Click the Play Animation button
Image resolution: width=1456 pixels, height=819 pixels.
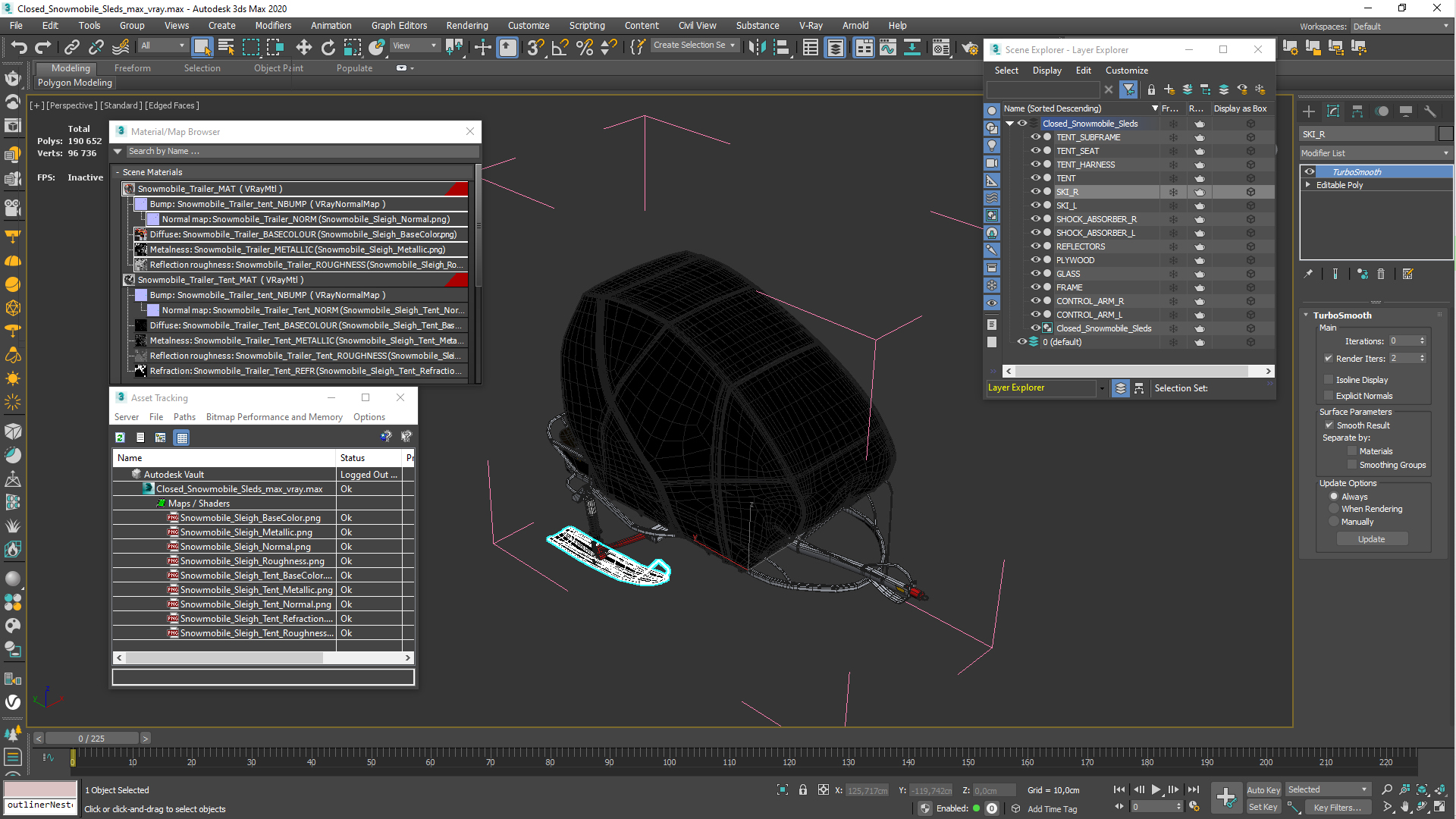pos(1156,789)
